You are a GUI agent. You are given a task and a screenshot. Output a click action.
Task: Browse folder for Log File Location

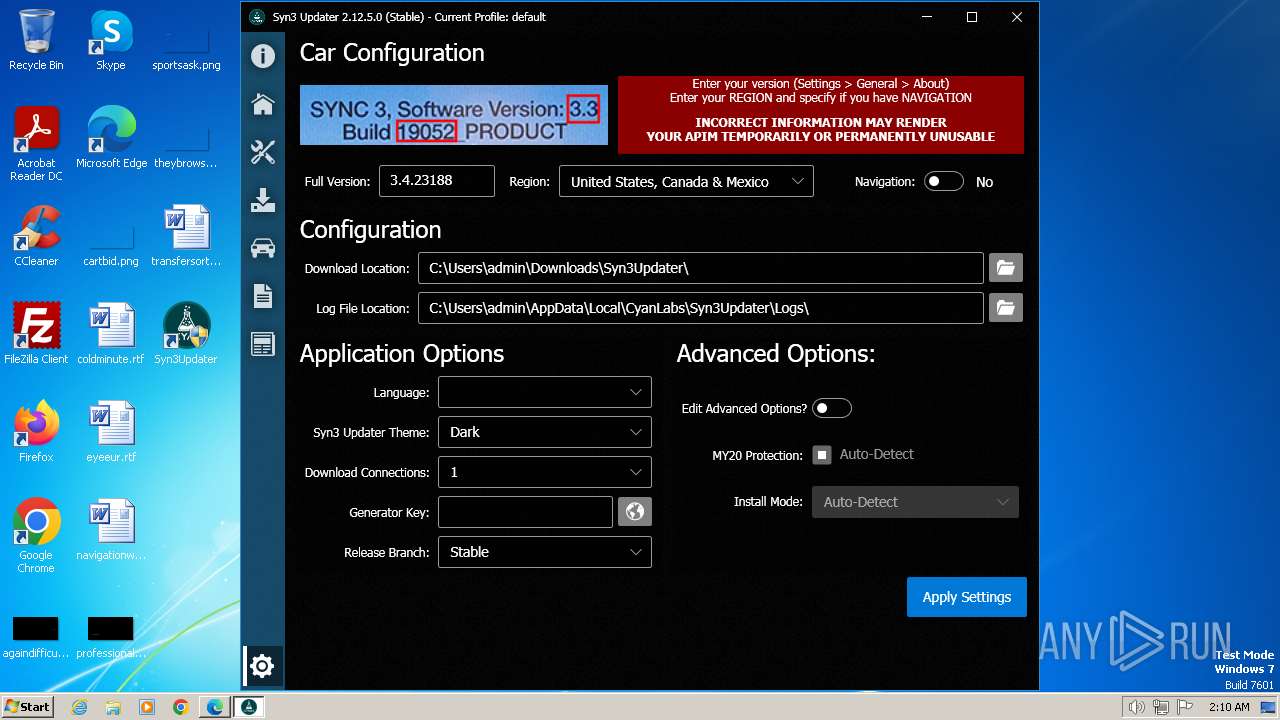click(1006, 308)
